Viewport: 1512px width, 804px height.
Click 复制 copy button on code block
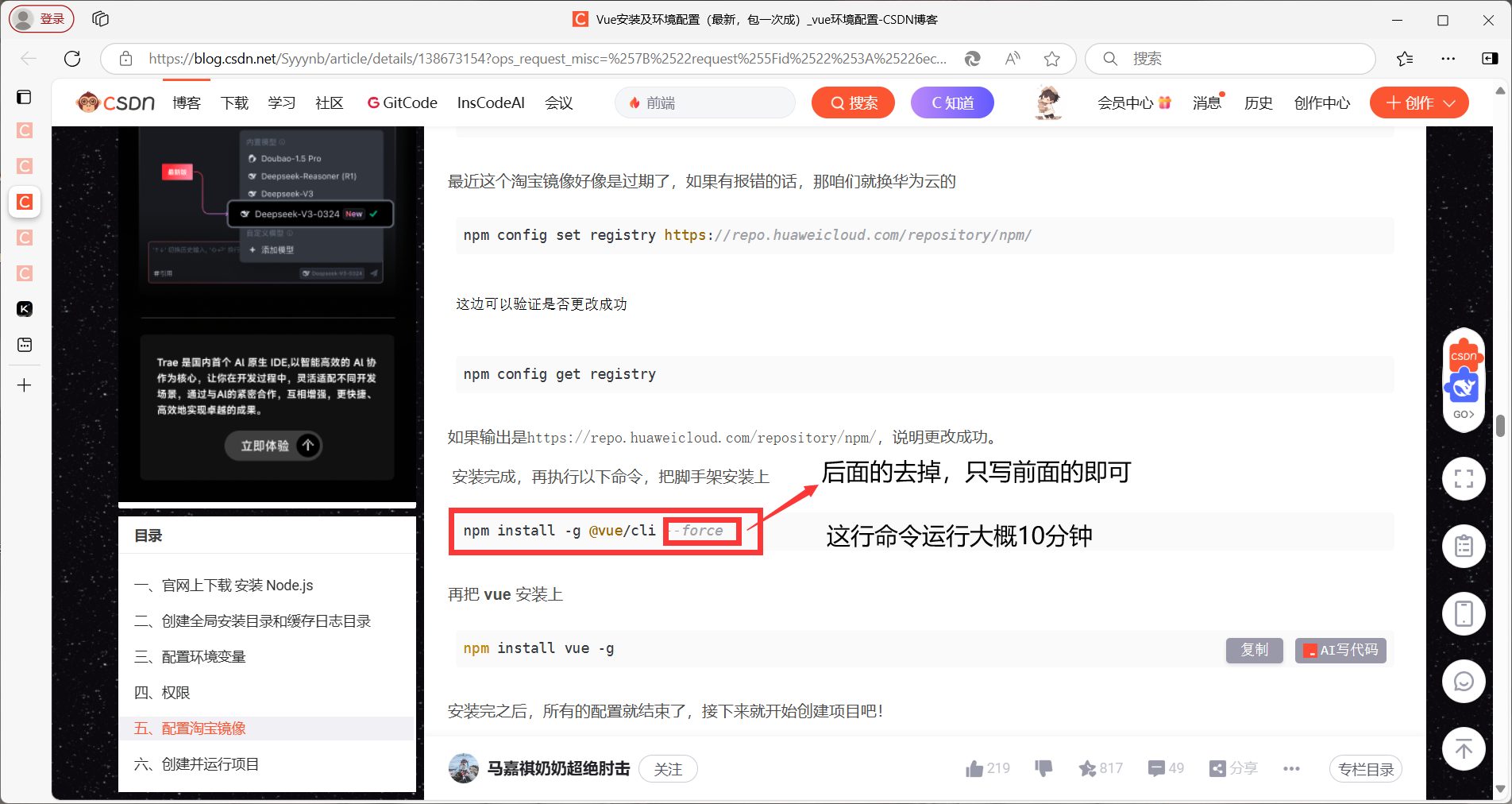(1255, 650)
